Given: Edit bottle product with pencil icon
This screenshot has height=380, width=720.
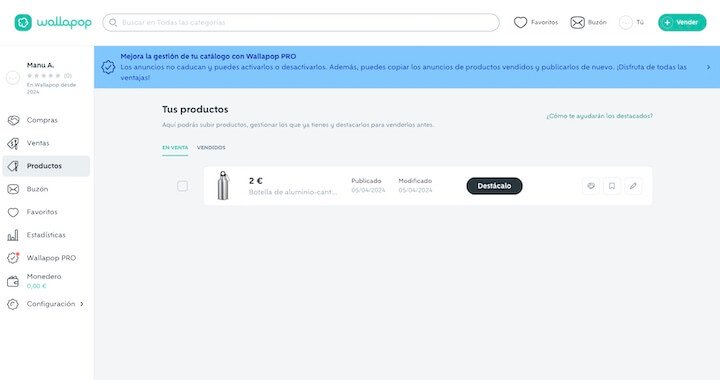Looking at the screenshot, I should coord(633,186).
